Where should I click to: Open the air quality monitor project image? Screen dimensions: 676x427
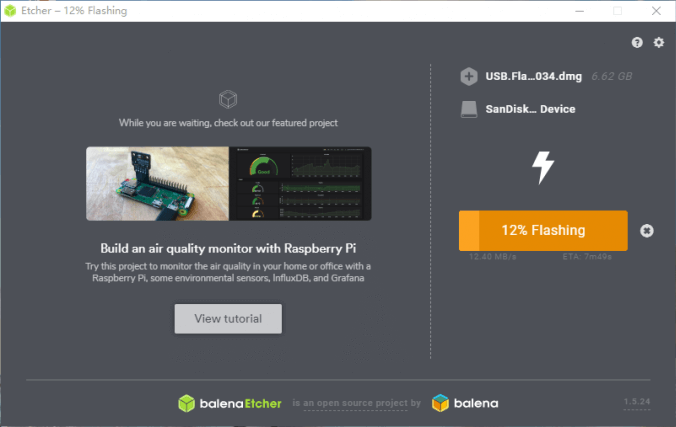(228, 184)
